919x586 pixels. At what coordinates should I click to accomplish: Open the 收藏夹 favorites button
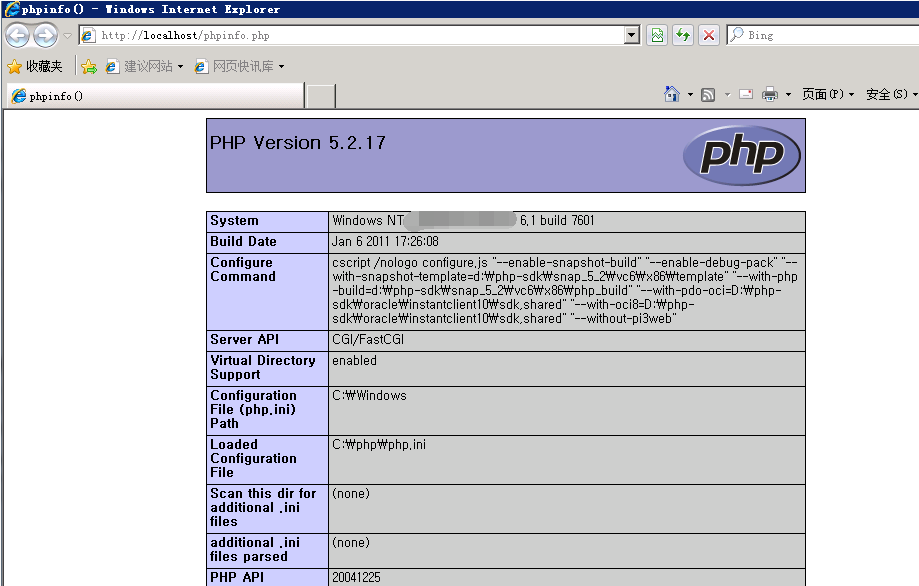[x=35, y=67]
